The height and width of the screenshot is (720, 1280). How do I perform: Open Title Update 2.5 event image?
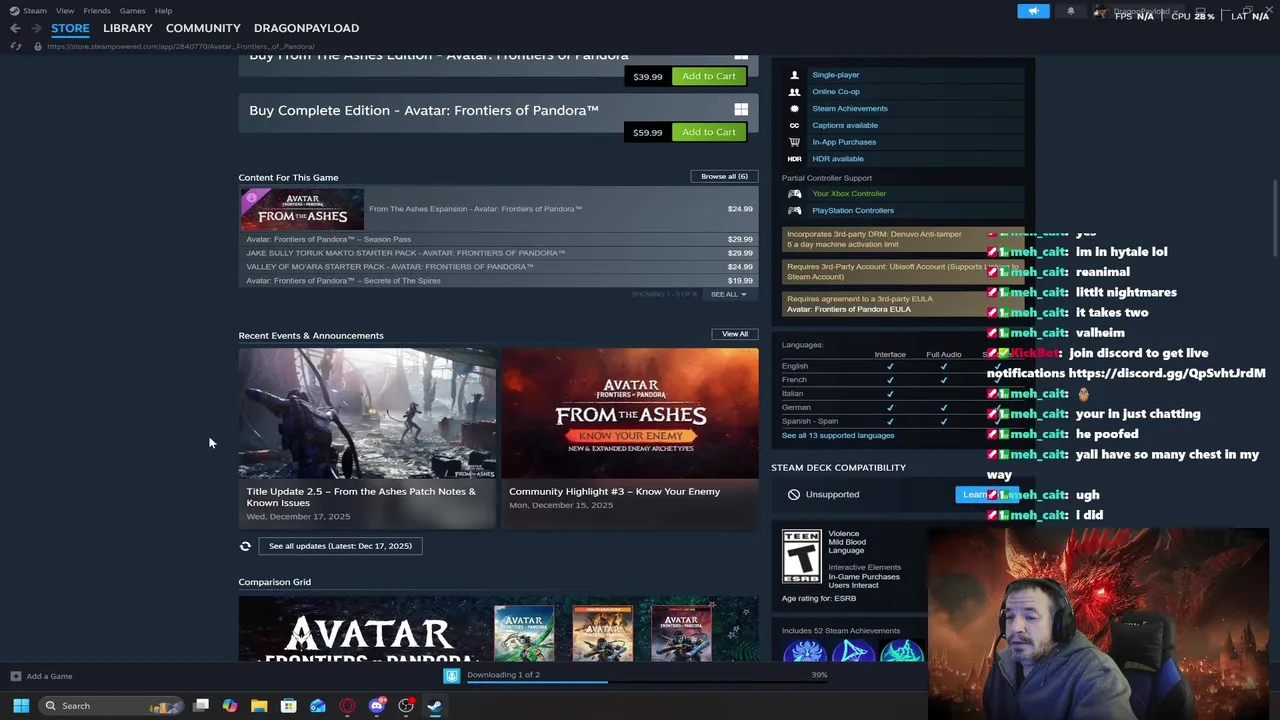click(367, 413)
